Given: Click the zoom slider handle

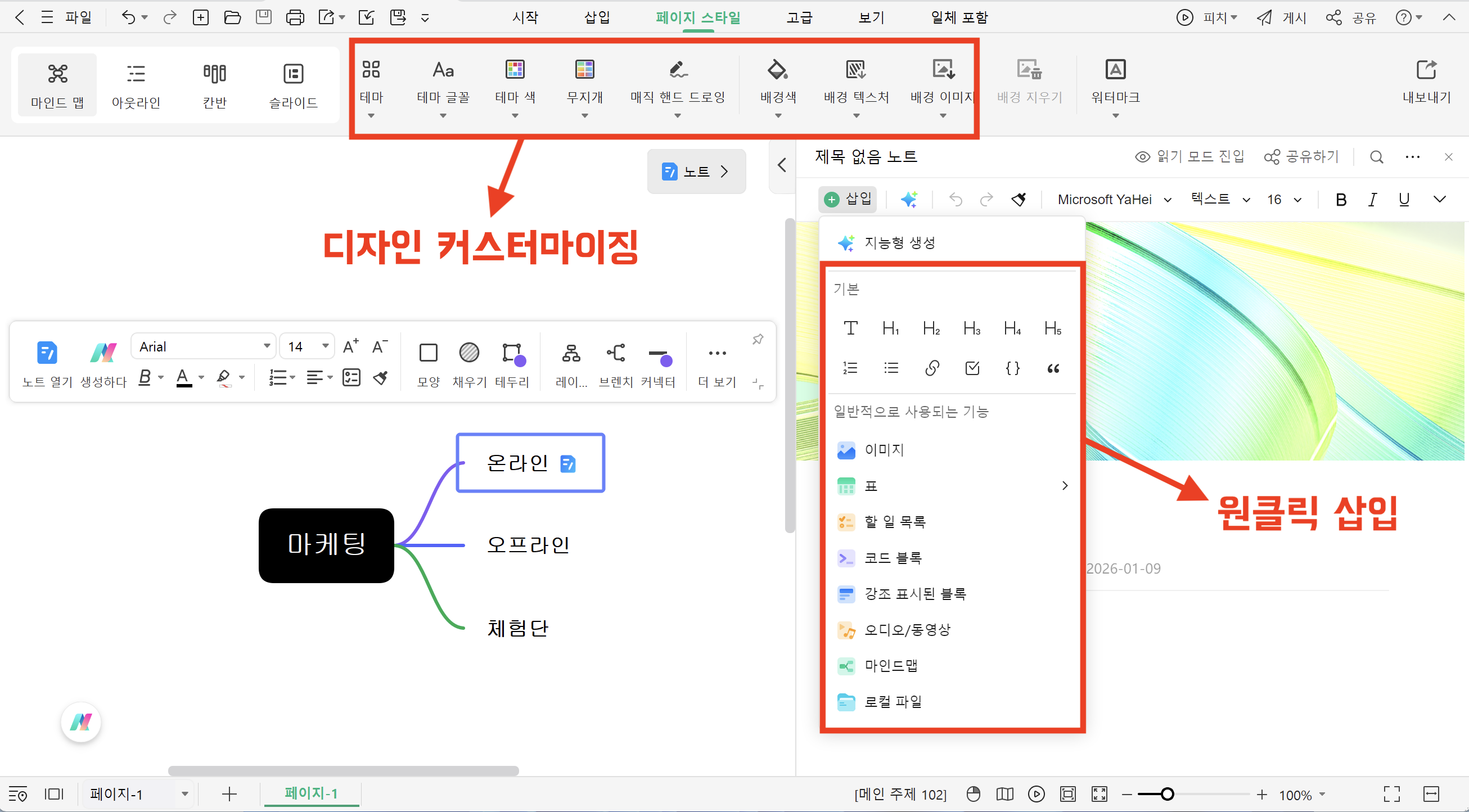Looking at the screenshot, I should (1167, 794).
